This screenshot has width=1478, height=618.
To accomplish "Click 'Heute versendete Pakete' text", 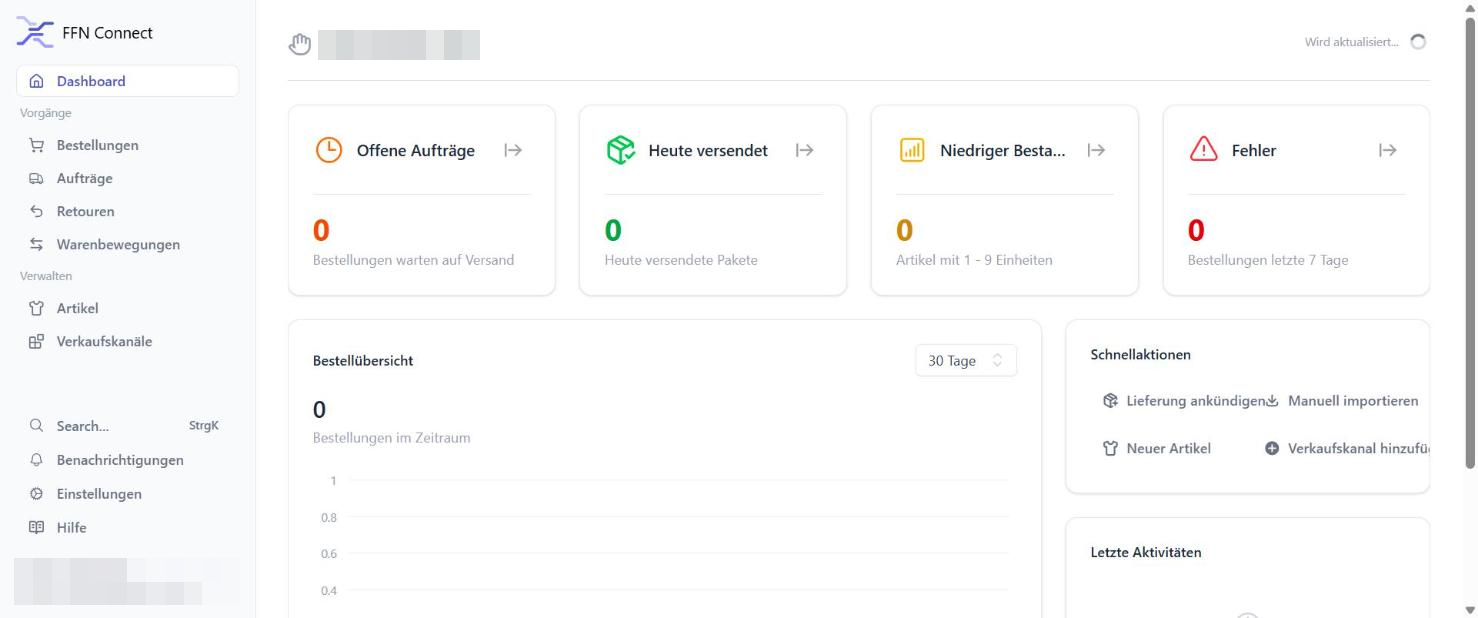I will [681, 260].
